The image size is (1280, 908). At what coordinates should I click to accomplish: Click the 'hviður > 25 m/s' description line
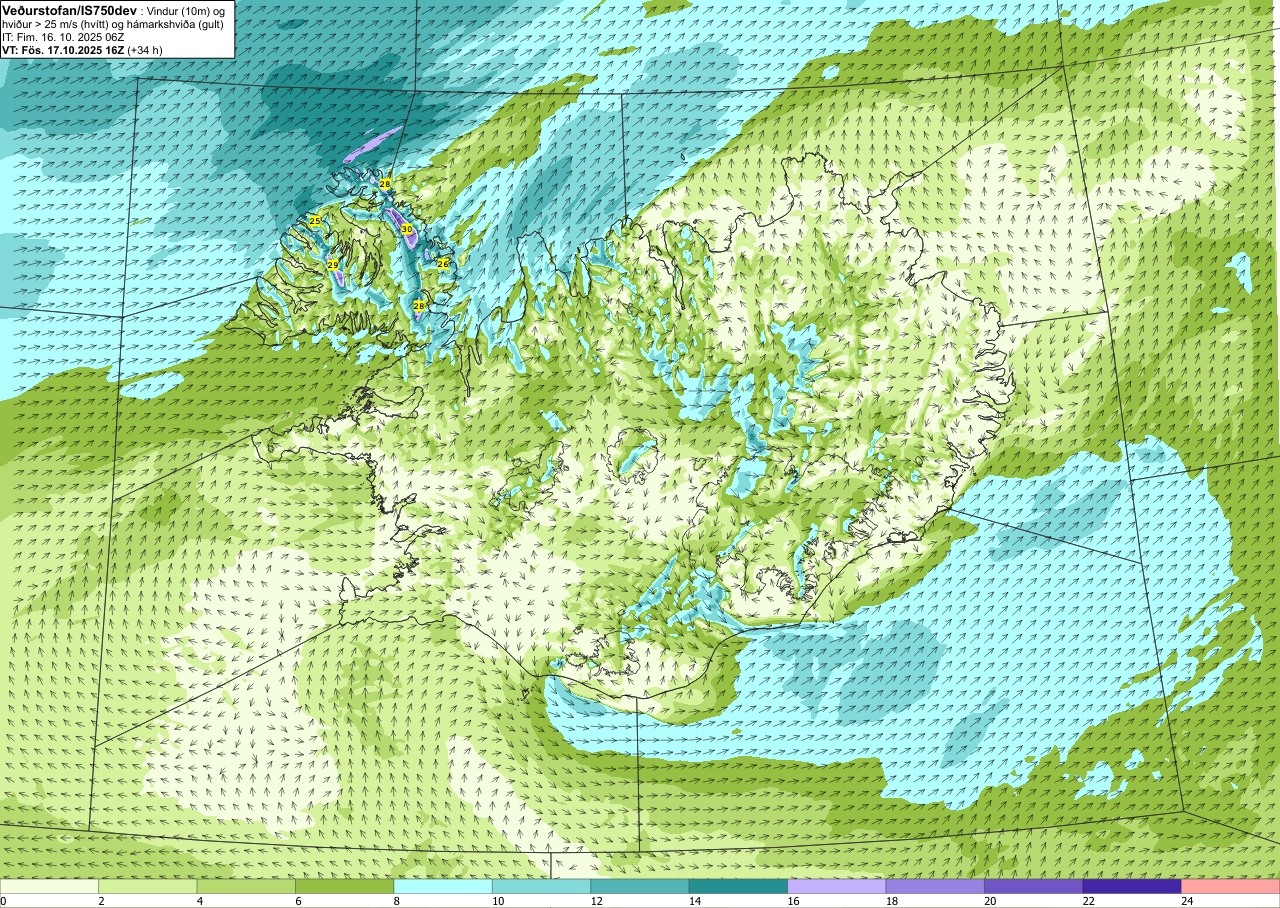point(112,23)
